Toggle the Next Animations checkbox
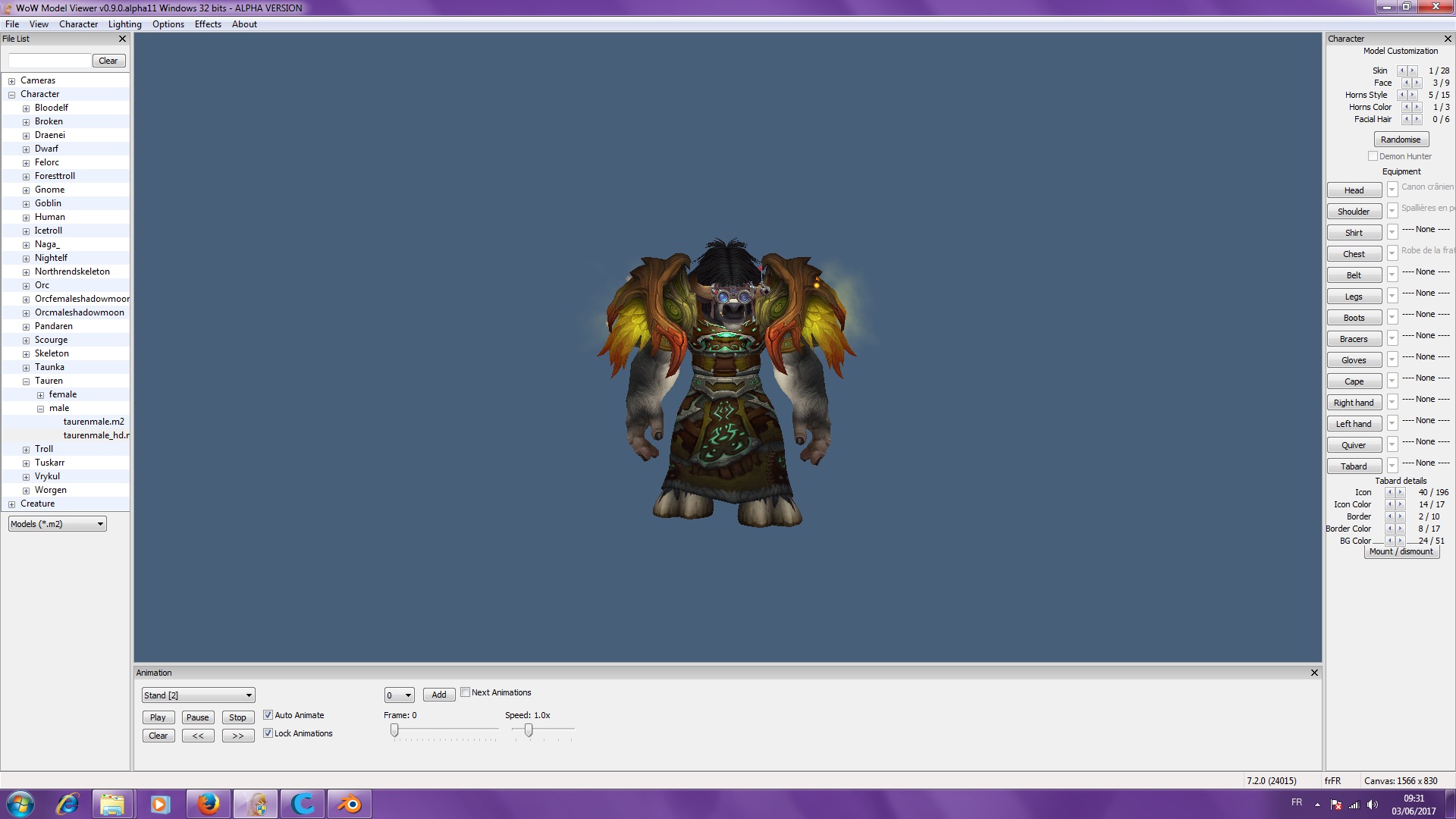Image resolution: width=1456 pixels, height=819 pixels. [465, 692]
